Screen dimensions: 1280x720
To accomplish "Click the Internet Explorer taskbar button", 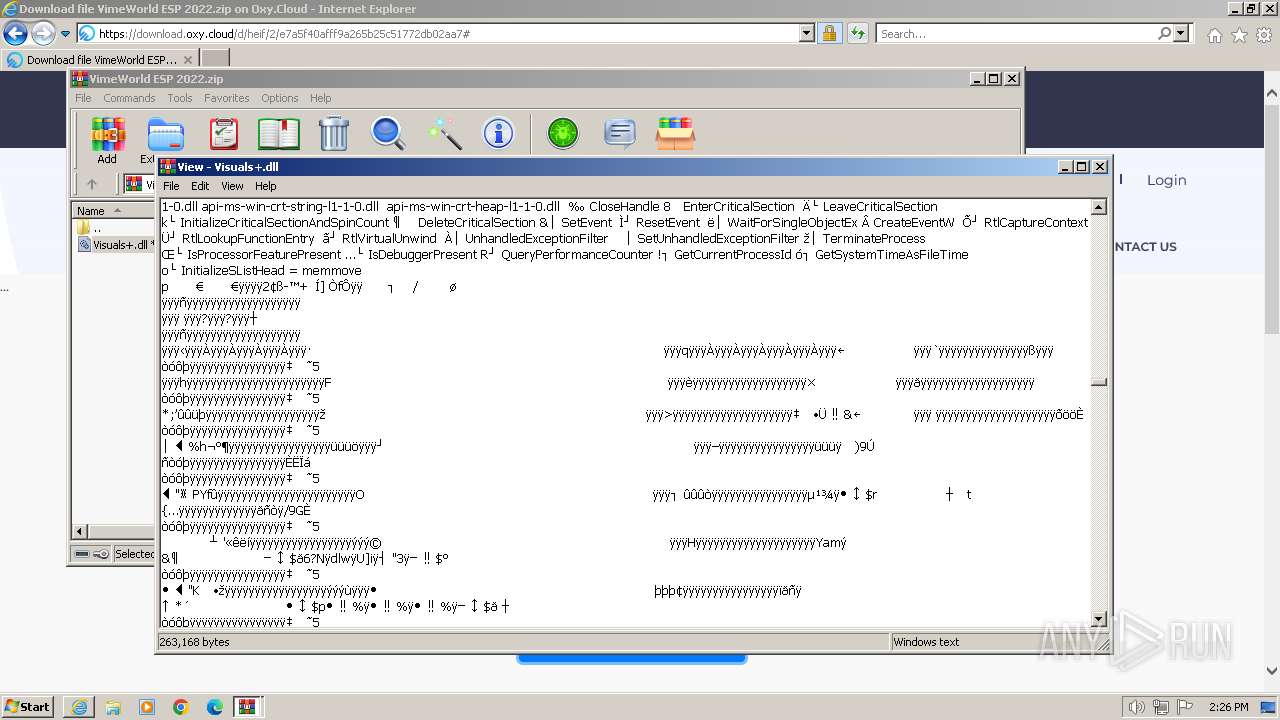I will 79,707.
